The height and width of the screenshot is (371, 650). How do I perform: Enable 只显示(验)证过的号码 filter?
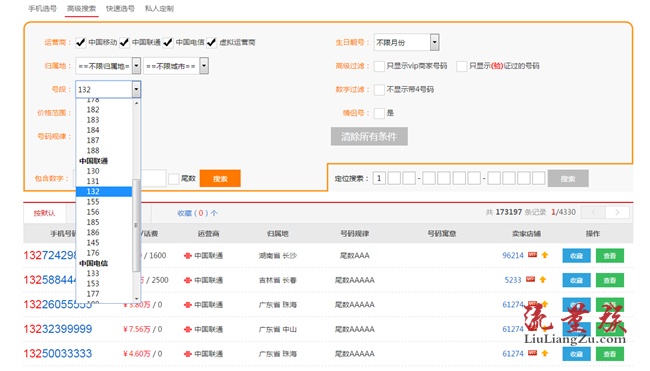click(x=461, y=66)
